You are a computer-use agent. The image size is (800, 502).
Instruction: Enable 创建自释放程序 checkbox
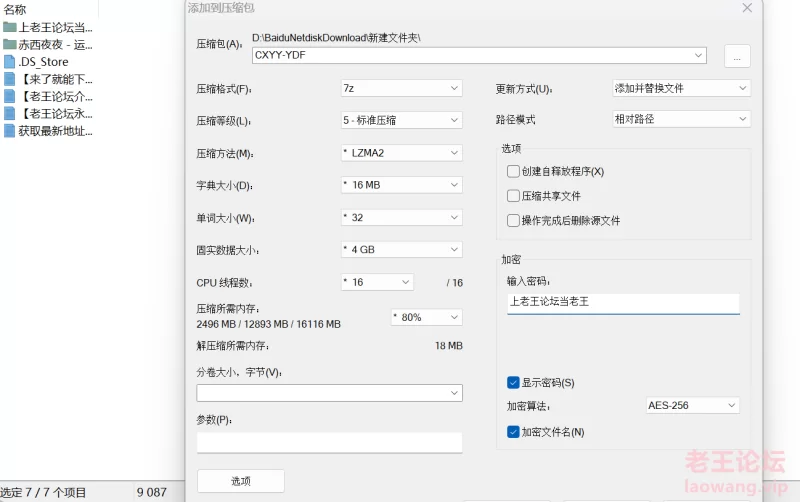click(514, 171)
